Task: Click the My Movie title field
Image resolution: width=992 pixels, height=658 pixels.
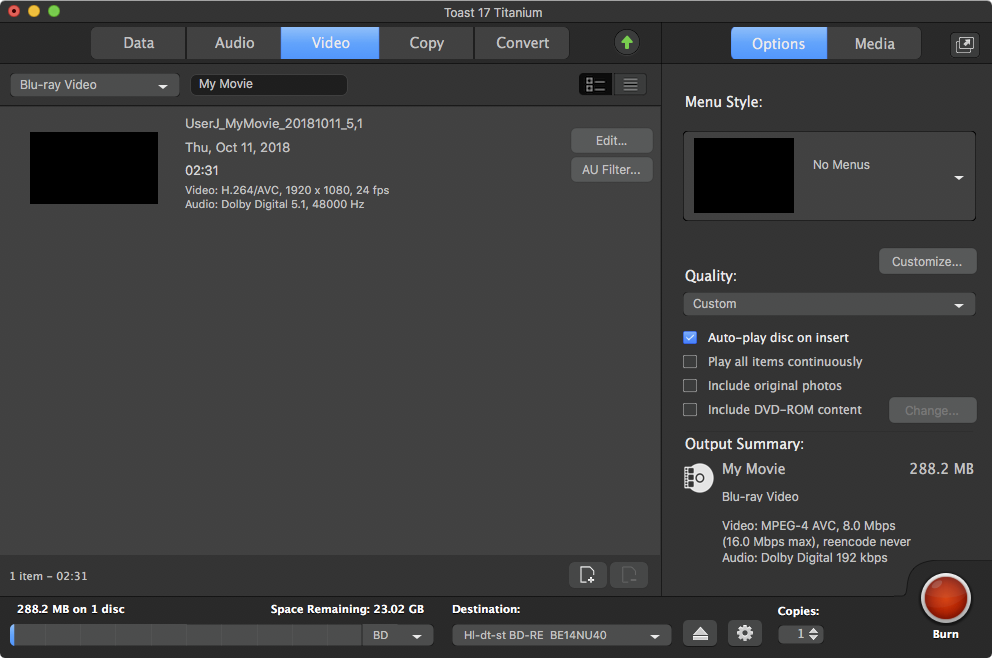Action: point(269,84)
